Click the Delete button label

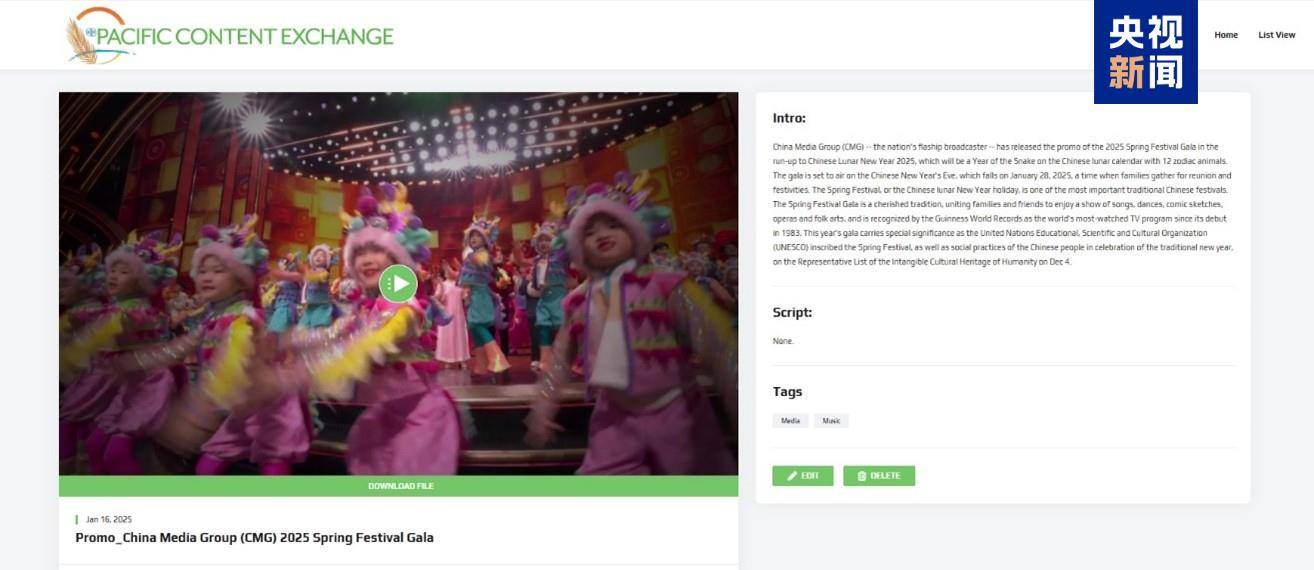(885, 476)
